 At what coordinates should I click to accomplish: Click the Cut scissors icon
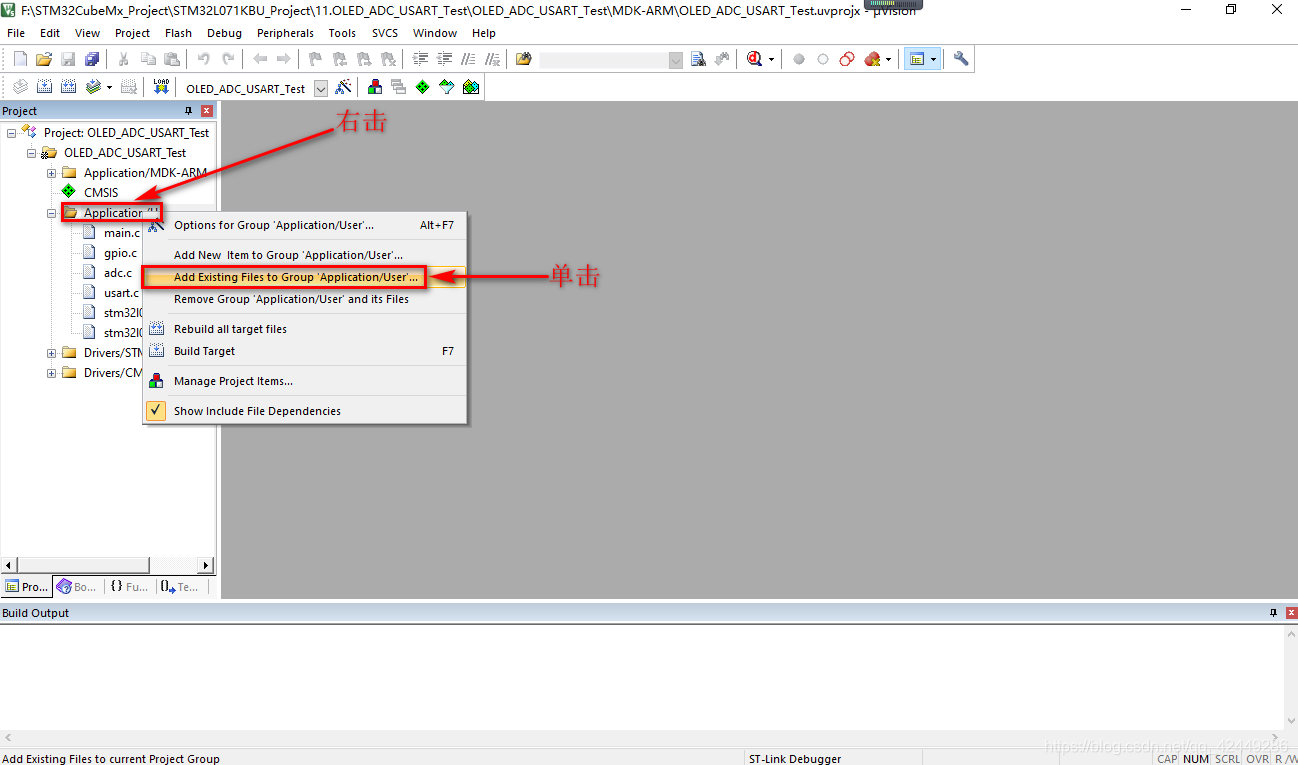click(x=124, y=59)
